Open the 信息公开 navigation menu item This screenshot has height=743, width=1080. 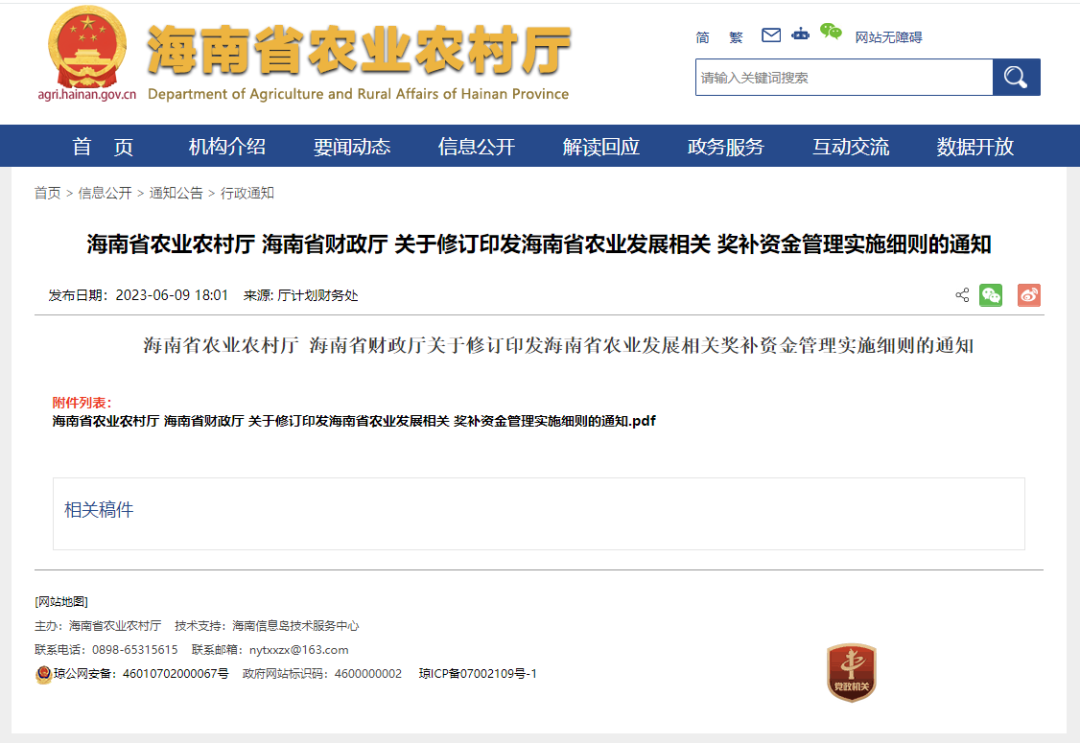476,147
